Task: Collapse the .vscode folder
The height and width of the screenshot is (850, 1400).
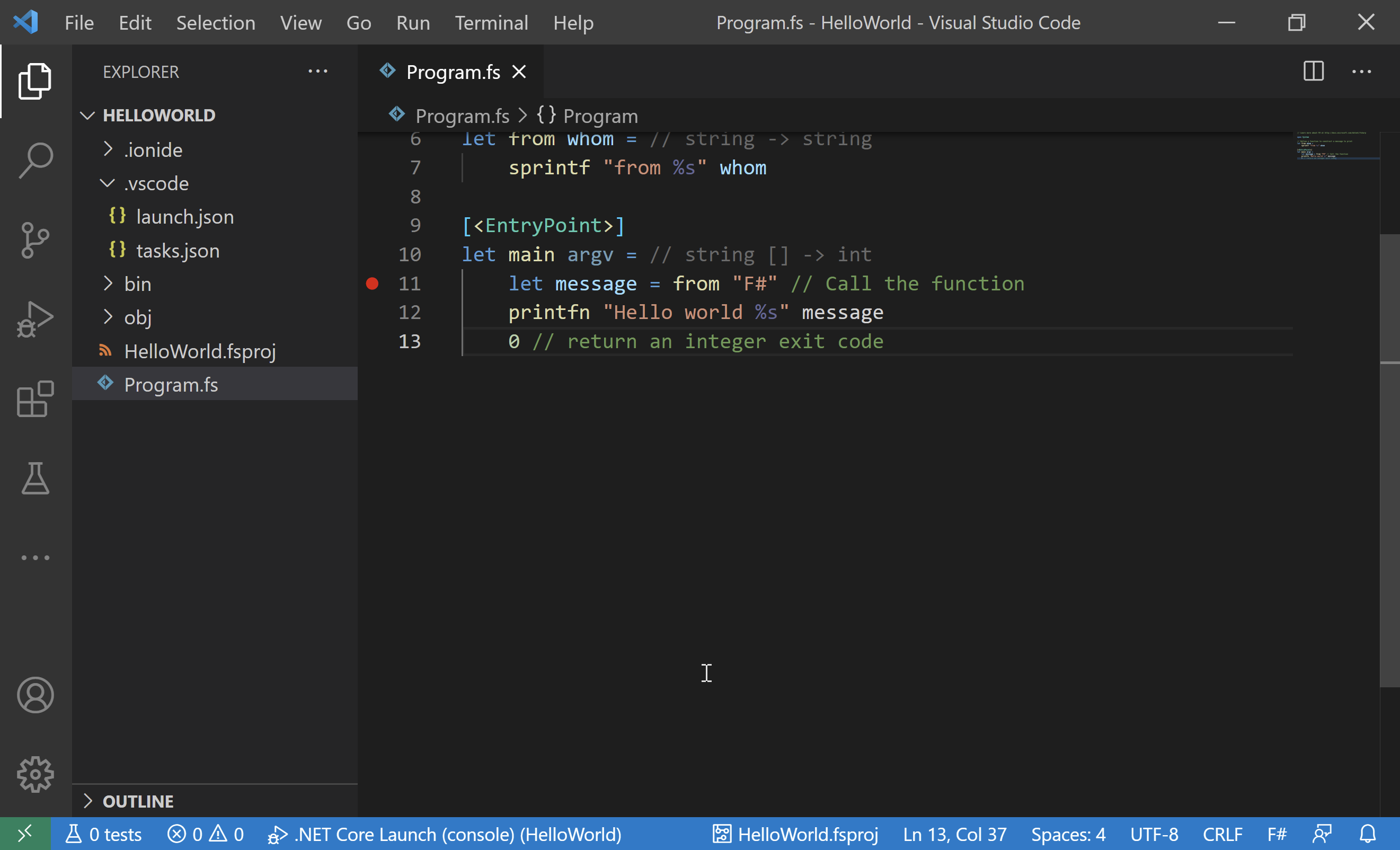Action: pyautogui.click(x=156, y=183)
